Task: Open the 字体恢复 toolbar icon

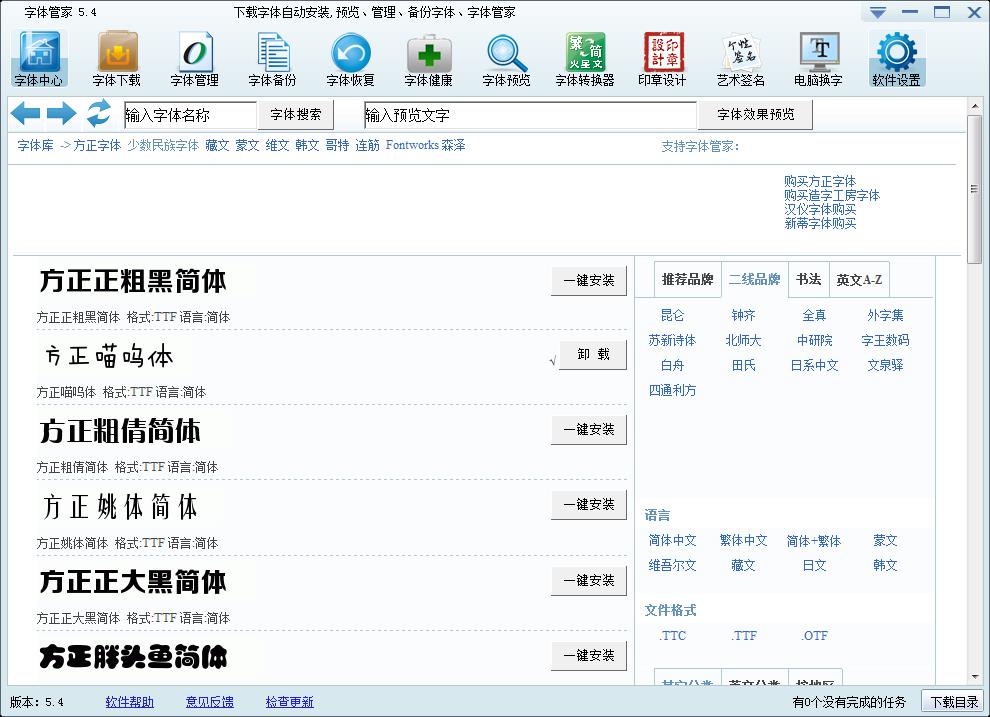Action: click(x=350, y=59)
